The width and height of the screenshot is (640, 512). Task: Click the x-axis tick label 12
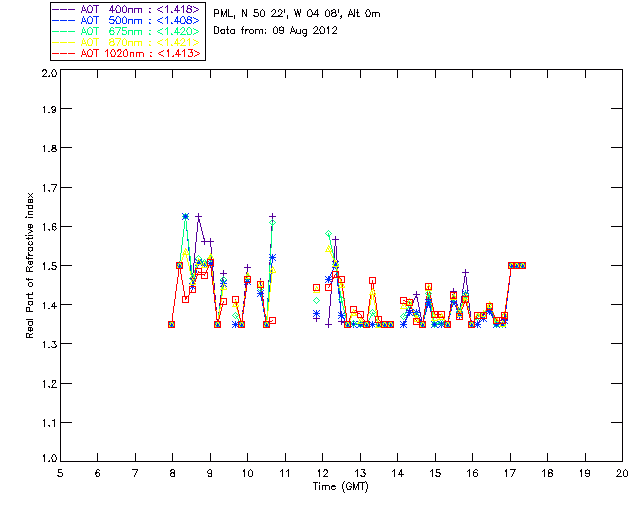pyautogui.click(x=322, y=473)
